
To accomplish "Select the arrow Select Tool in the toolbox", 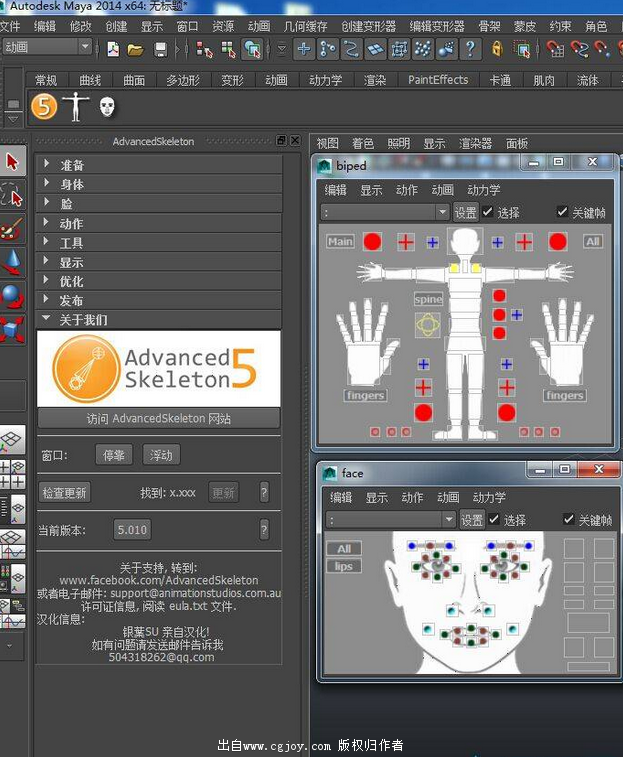I will coord(13,161).
